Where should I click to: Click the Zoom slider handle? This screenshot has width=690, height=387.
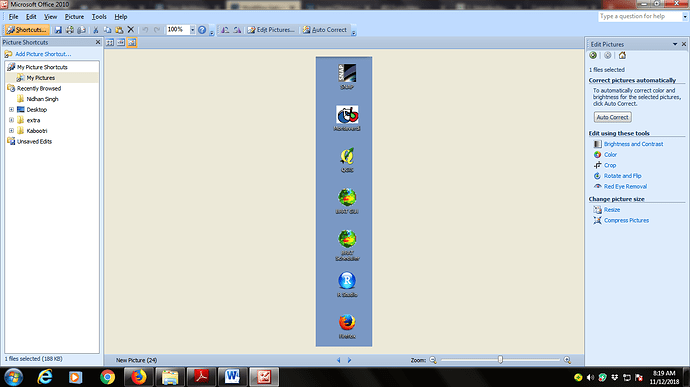(x=500, y=360)
